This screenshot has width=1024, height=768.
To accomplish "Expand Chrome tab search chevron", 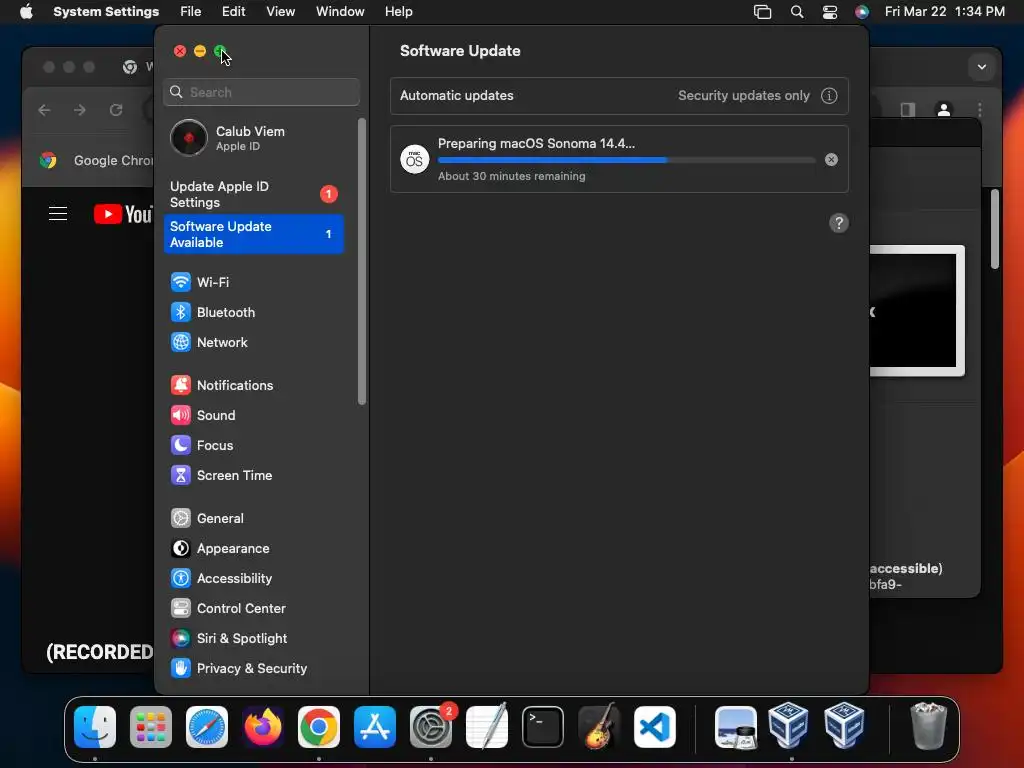I will pos(982,67).
